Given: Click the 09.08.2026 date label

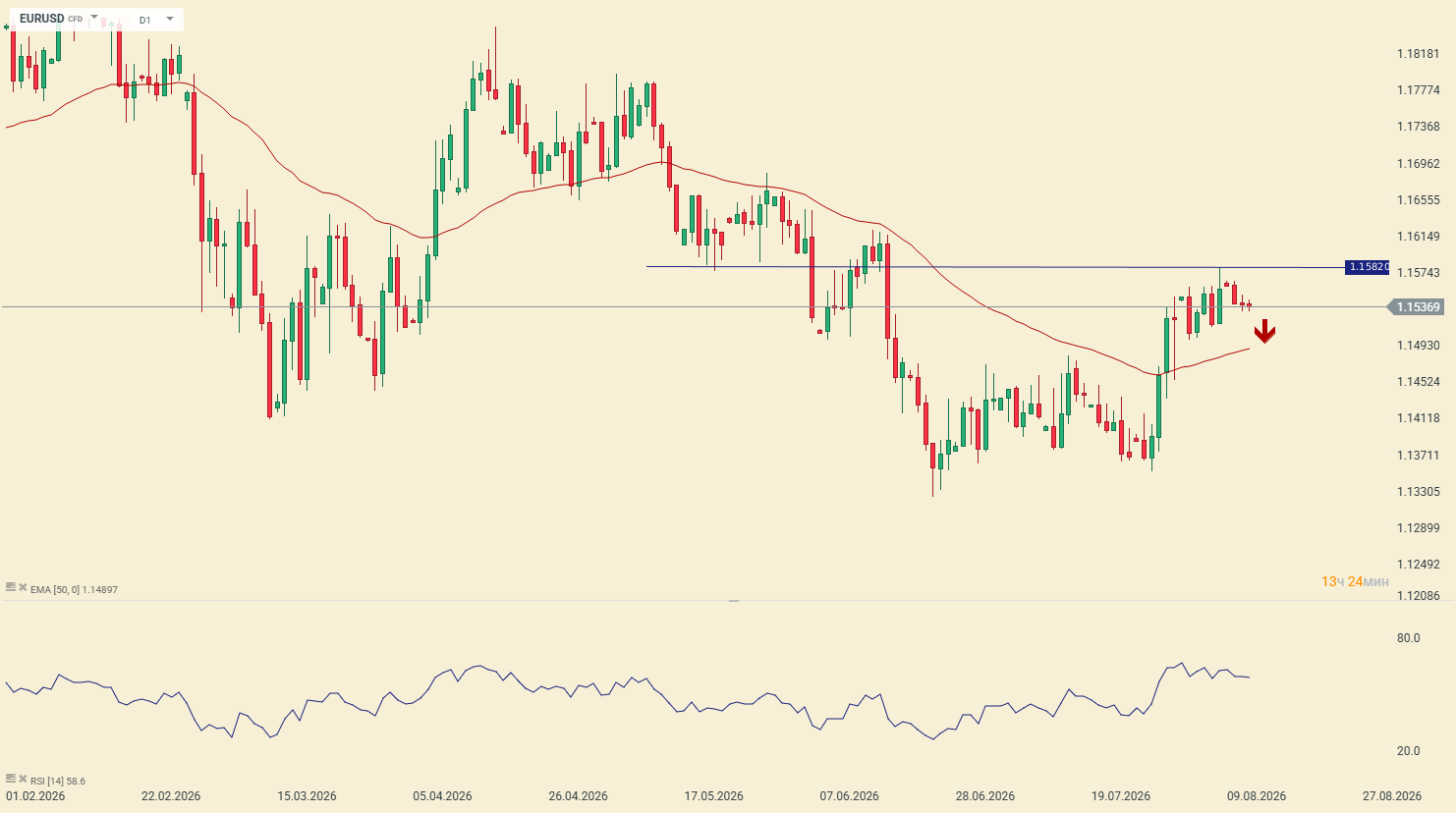Looking at the screenshot, I should (1256, 796).
